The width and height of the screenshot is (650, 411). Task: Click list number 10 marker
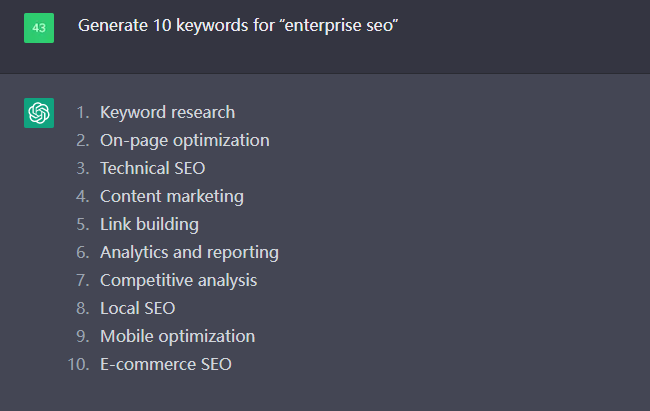78,365
